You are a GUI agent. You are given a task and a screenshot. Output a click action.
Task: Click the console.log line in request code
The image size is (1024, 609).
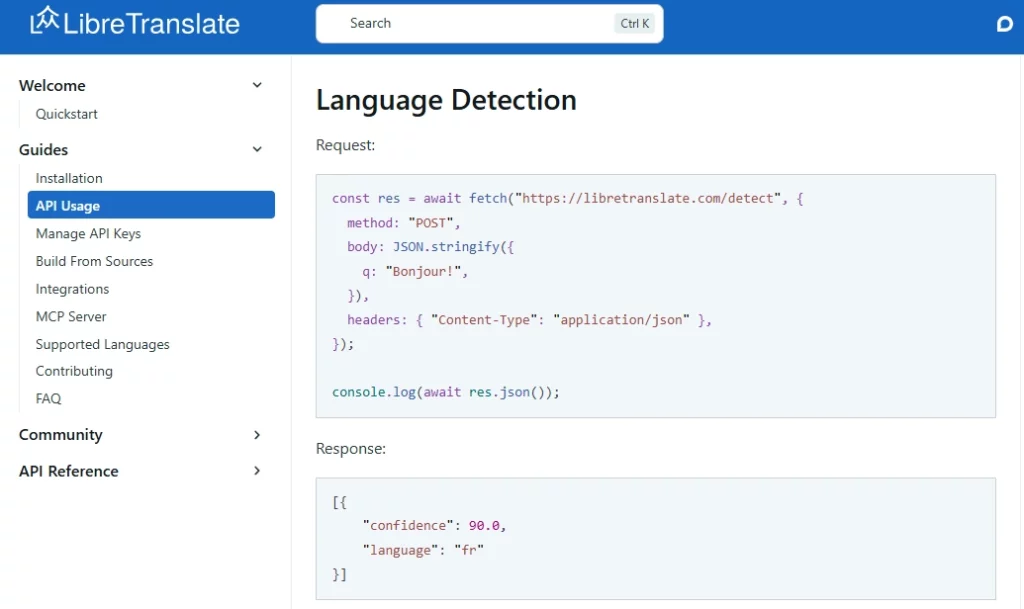tap(445, 392)
